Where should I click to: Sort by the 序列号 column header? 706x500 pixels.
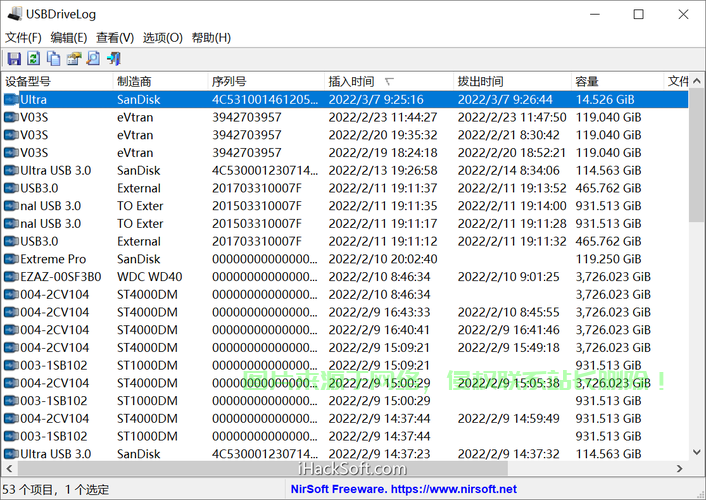click(266, 82)
